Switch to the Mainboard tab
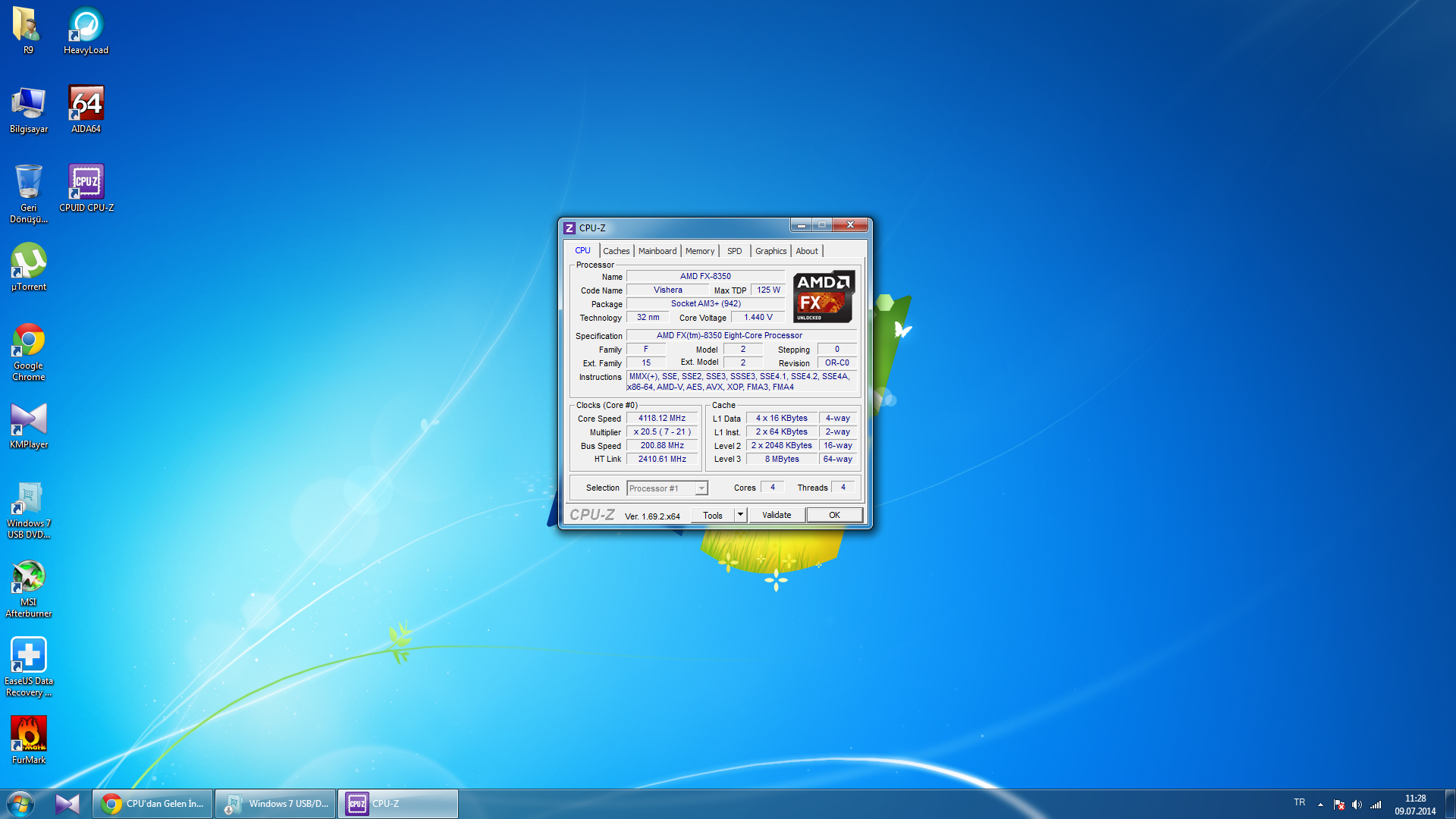The width and height of the screenshot is (1456, 819). (x=657, y=251)
